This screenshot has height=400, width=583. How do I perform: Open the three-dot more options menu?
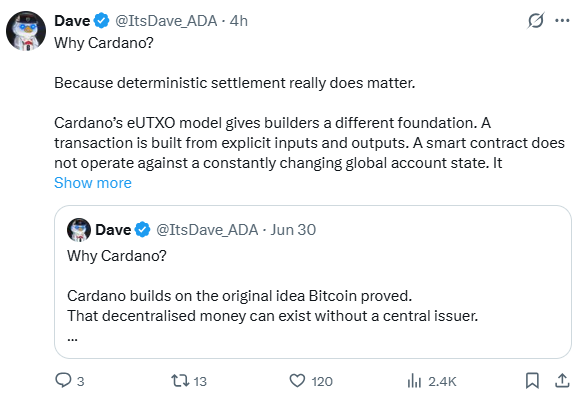tap(562, 21)
